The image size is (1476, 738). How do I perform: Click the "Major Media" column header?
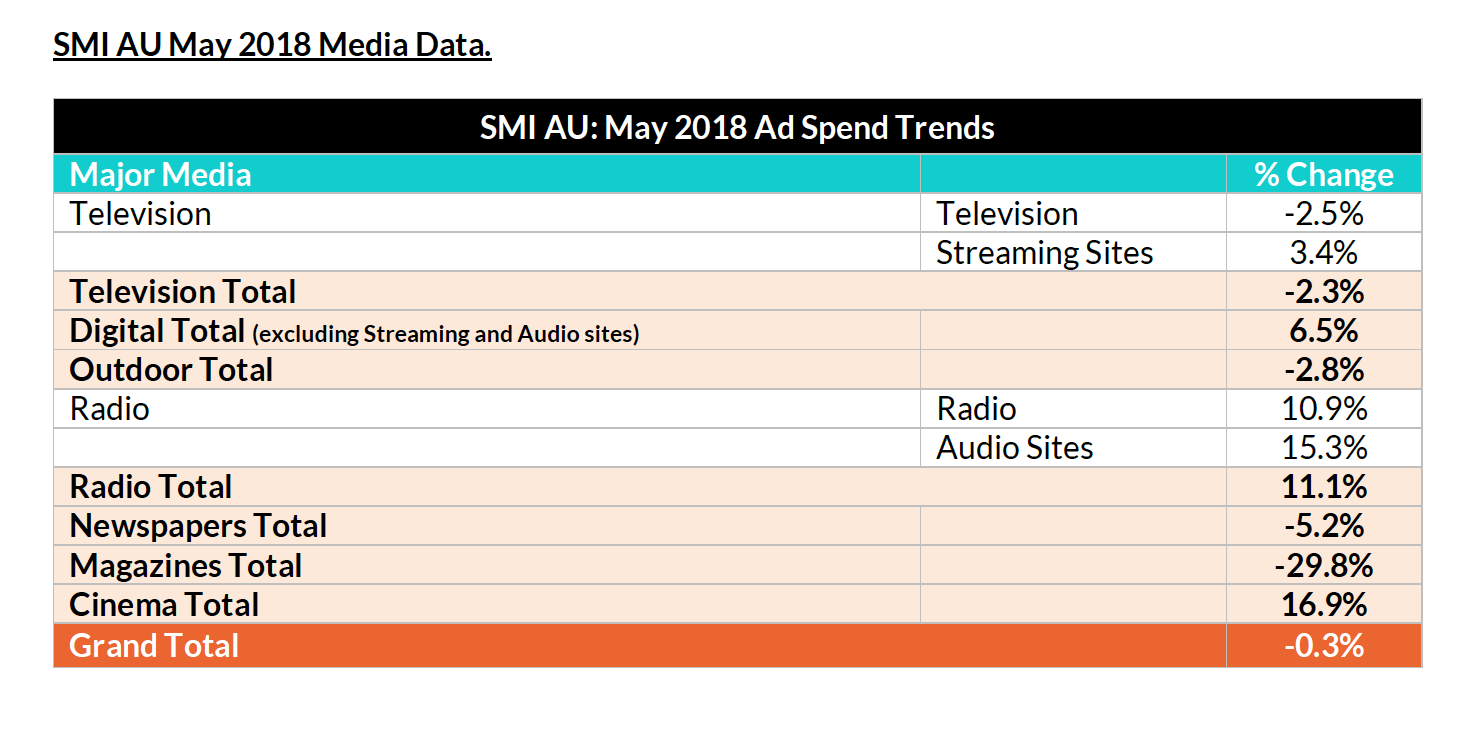(x=160, y=175)
